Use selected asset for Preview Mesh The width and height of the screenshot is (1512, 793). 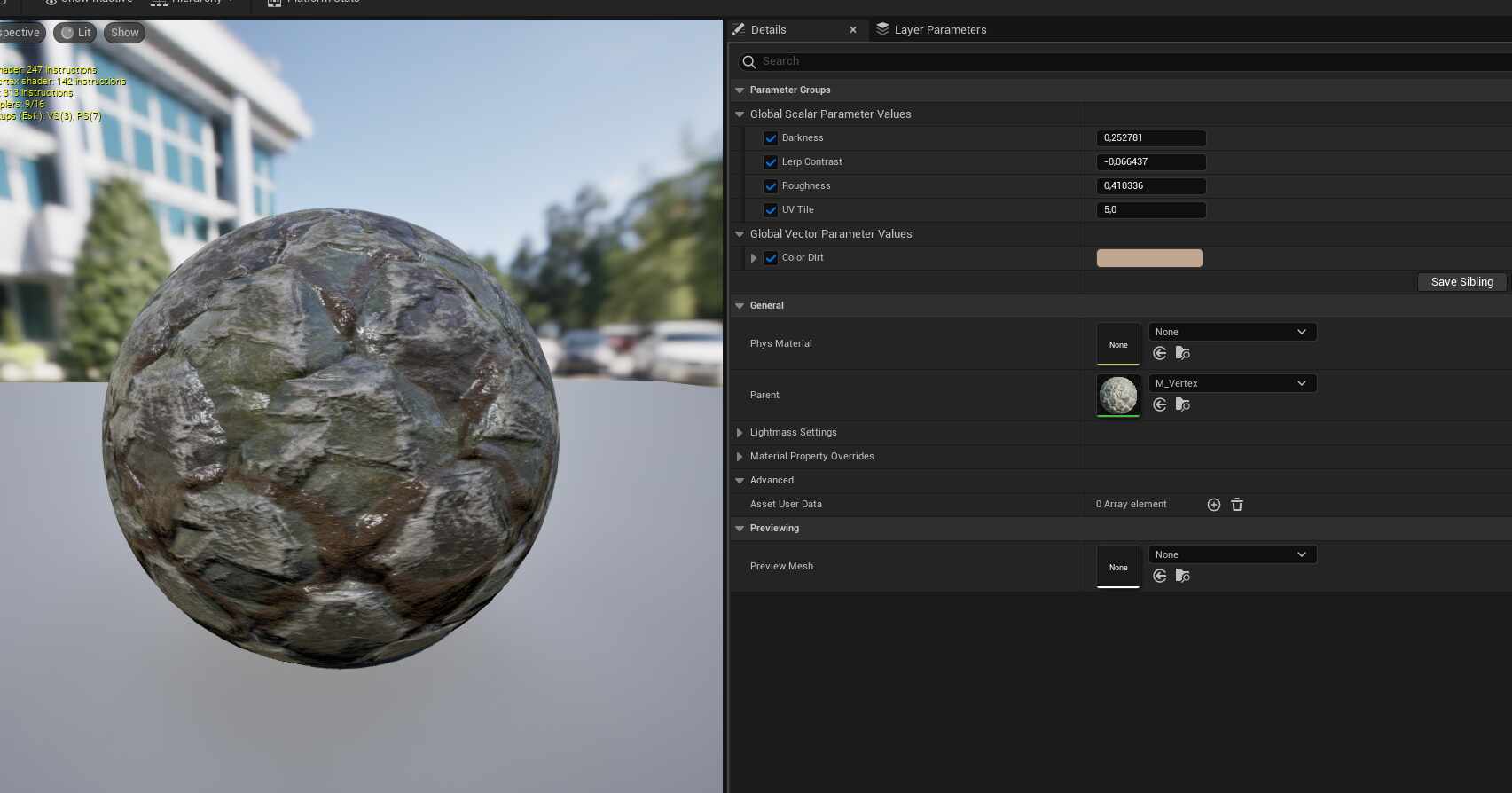tap(1159, 576)
